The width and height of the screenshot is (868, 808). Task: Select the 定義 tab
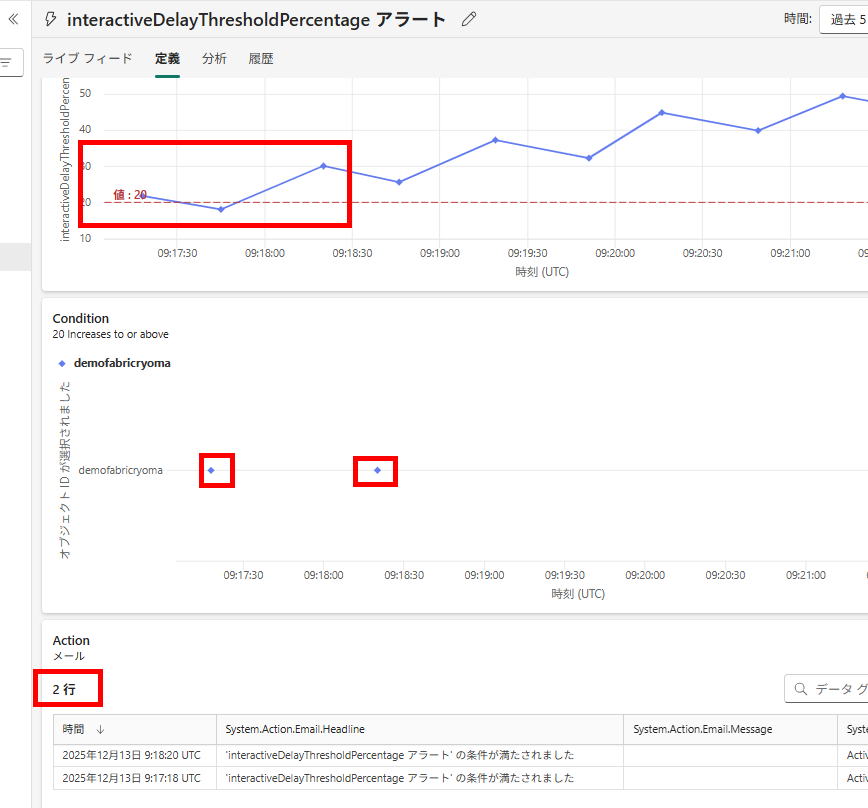point(167,59)
